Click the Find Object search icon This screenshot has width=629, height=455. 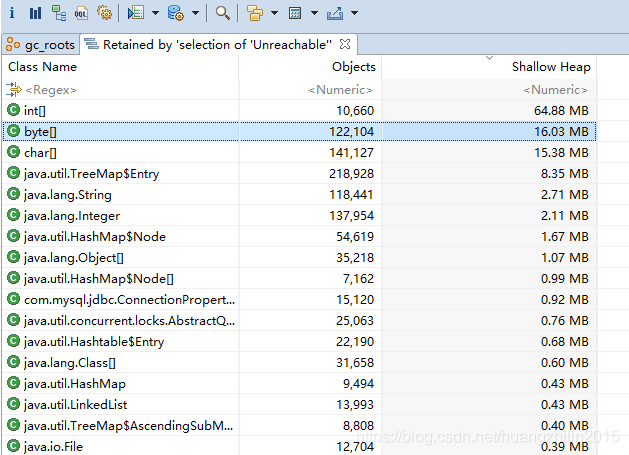tap(222, 13)
